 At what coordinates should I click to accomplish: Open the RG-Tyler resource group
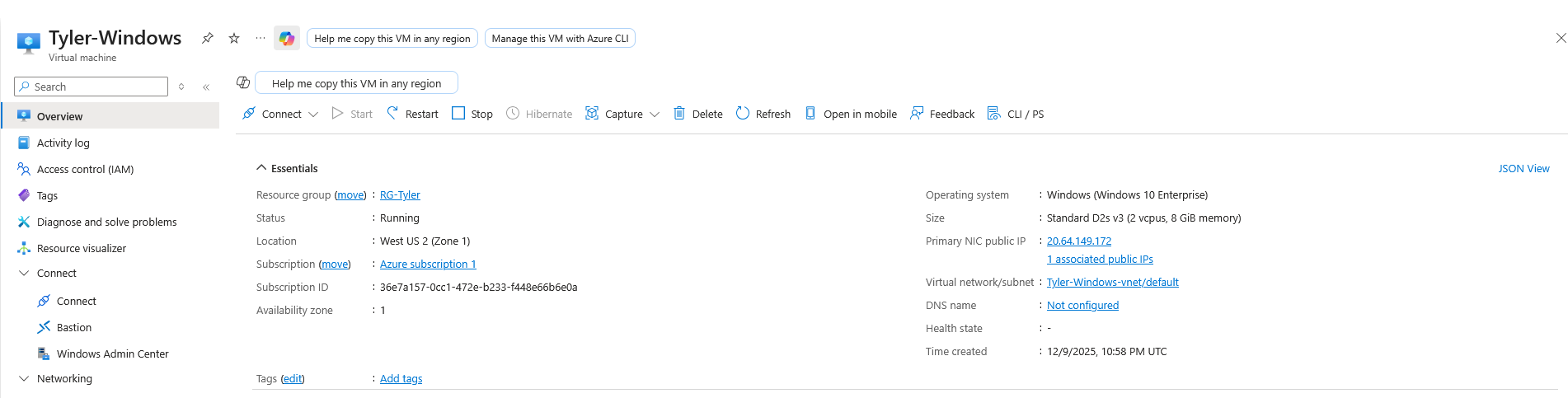coord(400,195)
